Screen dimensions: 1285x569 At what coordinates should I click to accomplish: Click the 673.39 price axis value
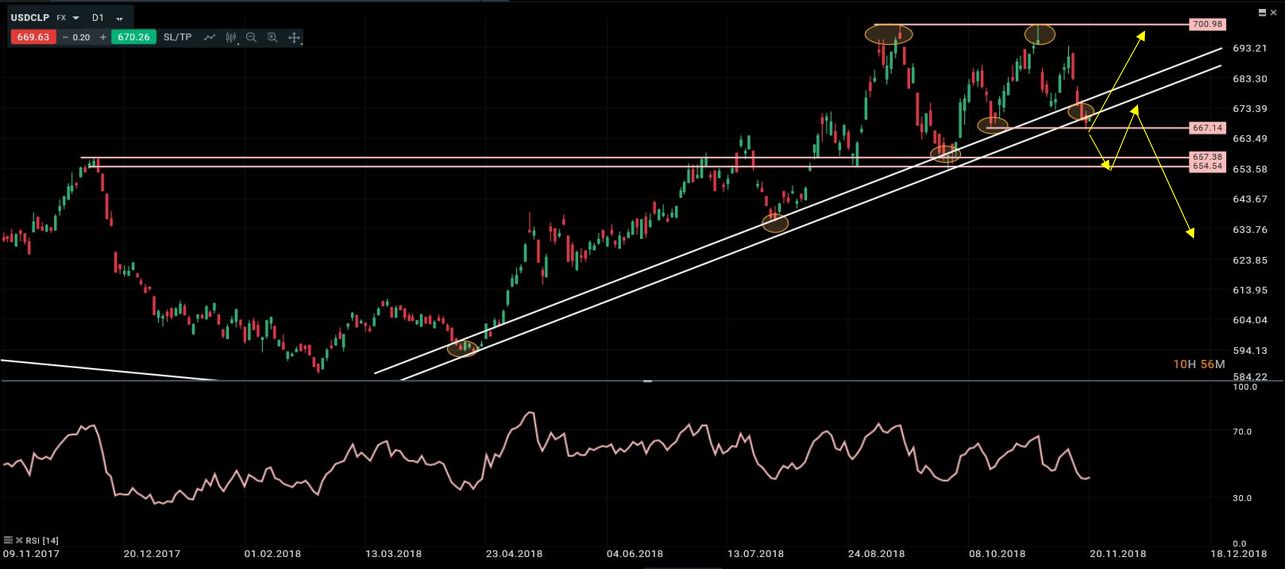tap(1250, 108)
